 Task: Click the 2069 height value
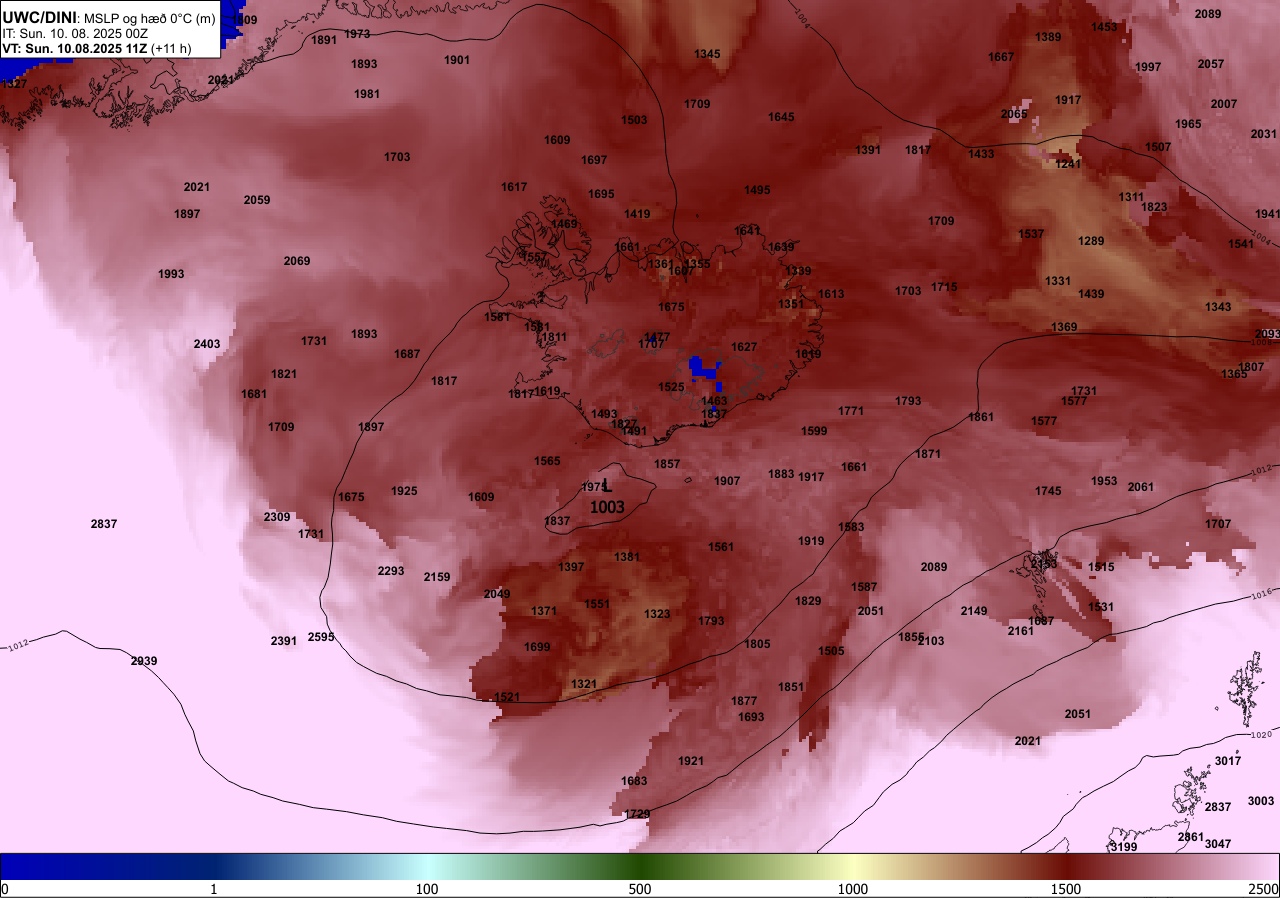pyautogui.click(x=297, y=261)
